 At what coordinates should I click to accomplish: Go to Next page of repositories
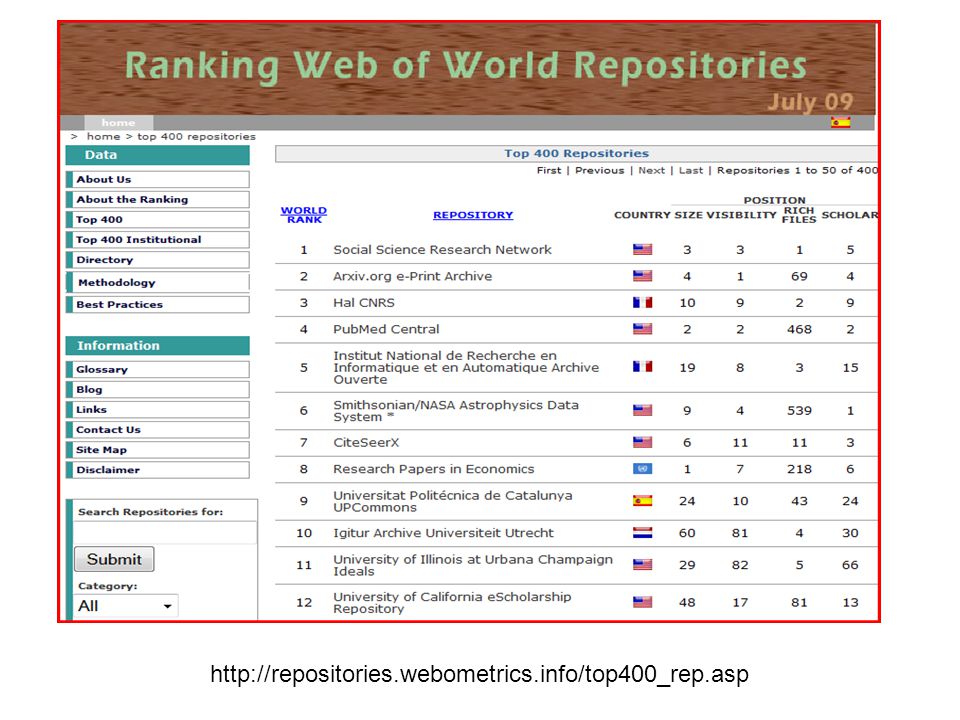tap(651, 170)
